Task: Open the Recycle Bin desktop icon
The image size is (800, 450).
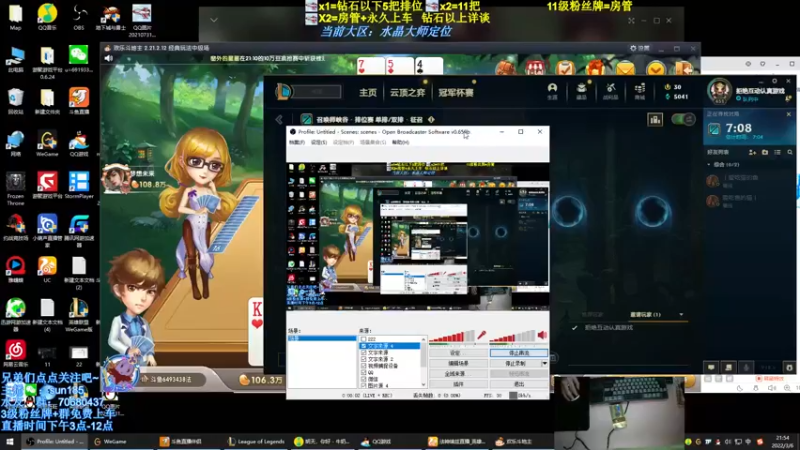Action: pyautogui.click(x=15, y=101)
